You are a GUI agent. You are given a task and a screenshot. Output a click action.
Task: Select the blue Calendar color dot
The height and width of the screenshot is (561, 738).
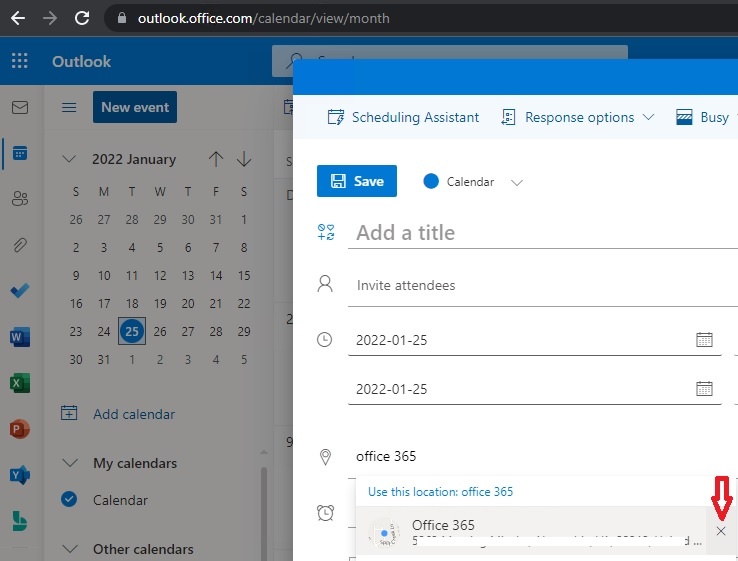point(431,181)
